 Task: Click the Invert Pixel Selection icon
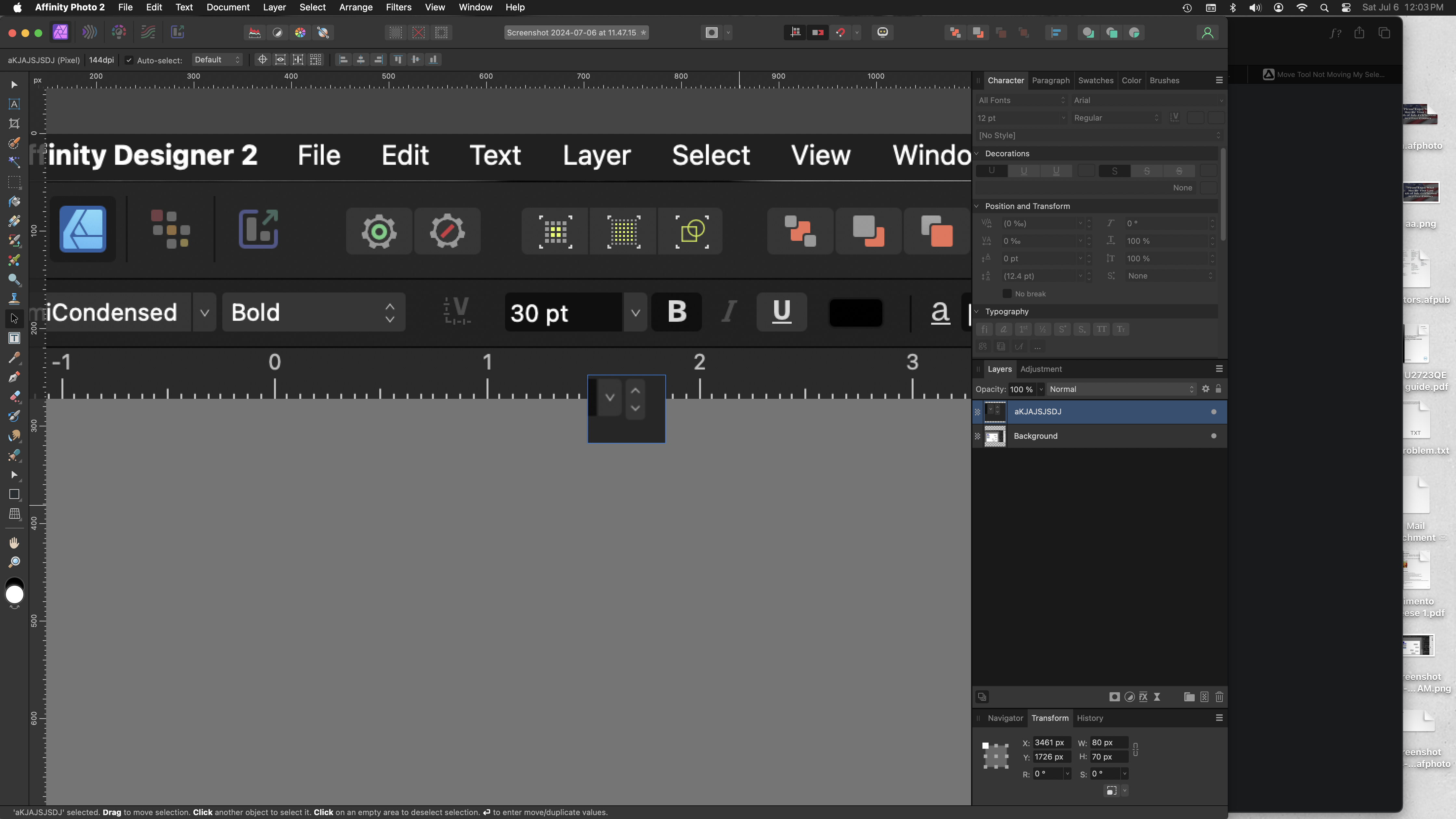441,33
